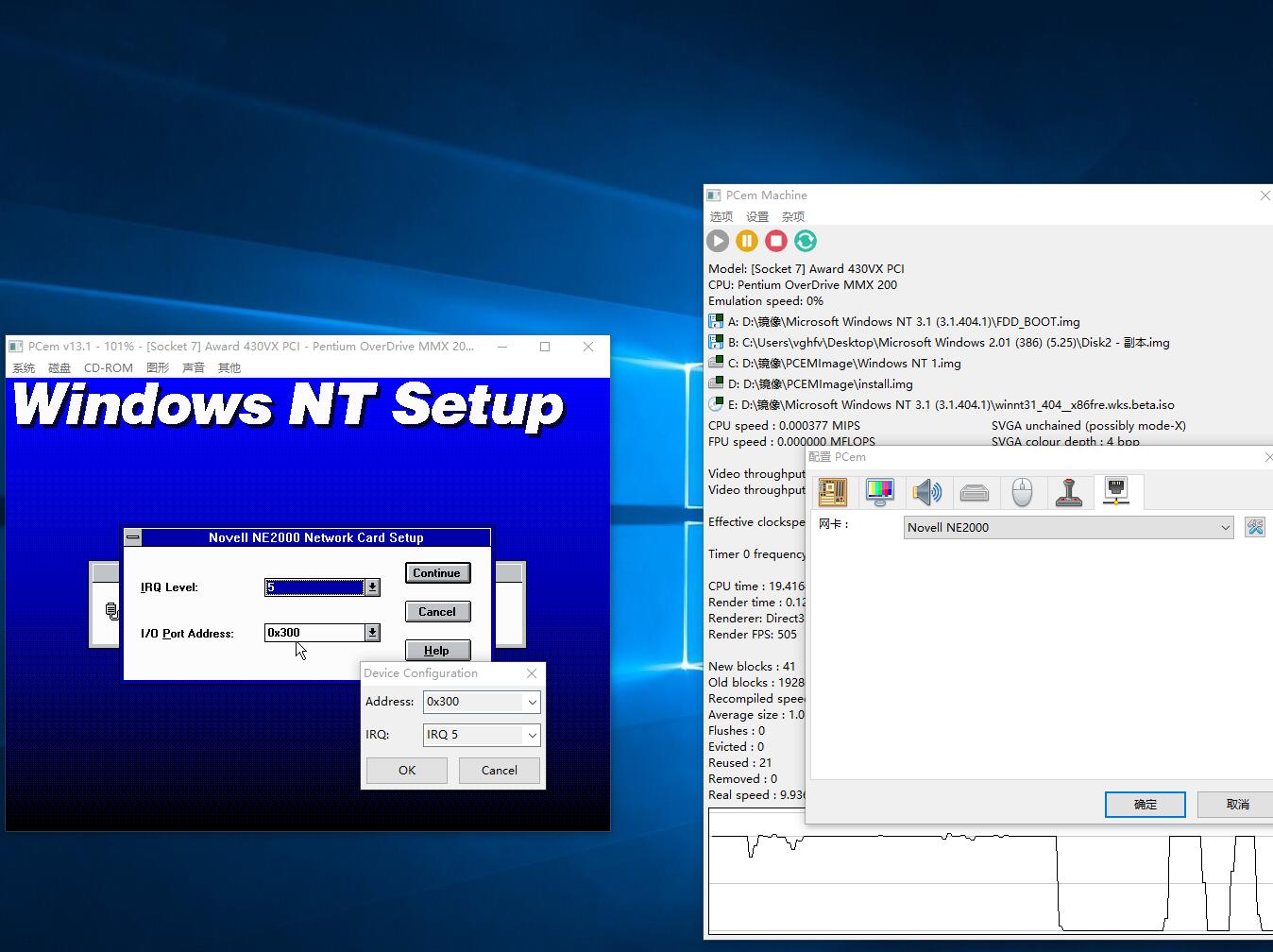This screenshot has width=1273, height=952.
Task: Open system menu box of NE2000 setup dialog
Action: [133, 537]
